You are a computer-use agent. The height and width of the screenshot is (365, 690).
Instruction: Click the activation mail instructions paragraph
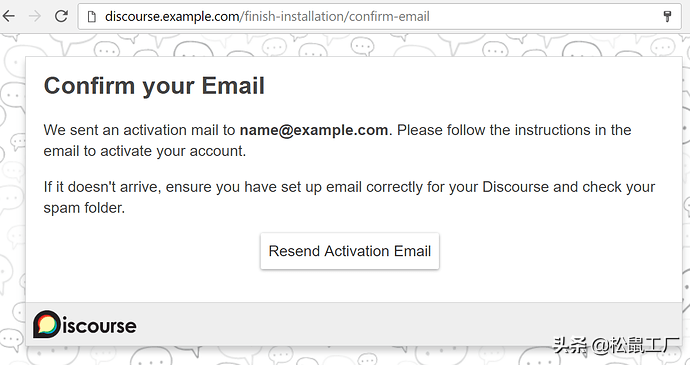338,140
